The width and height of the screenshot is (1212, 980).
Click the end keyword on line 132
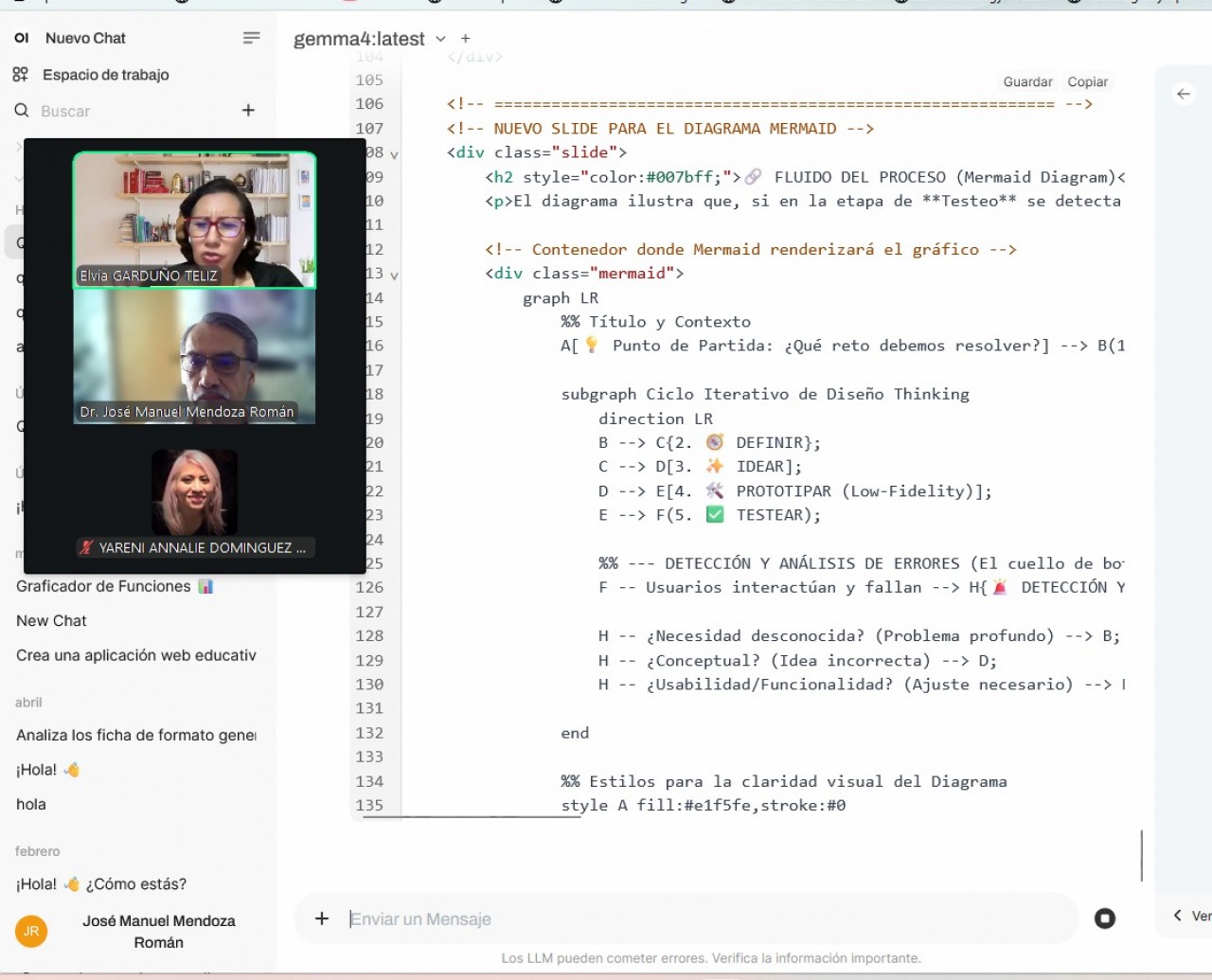coord(575,734)
